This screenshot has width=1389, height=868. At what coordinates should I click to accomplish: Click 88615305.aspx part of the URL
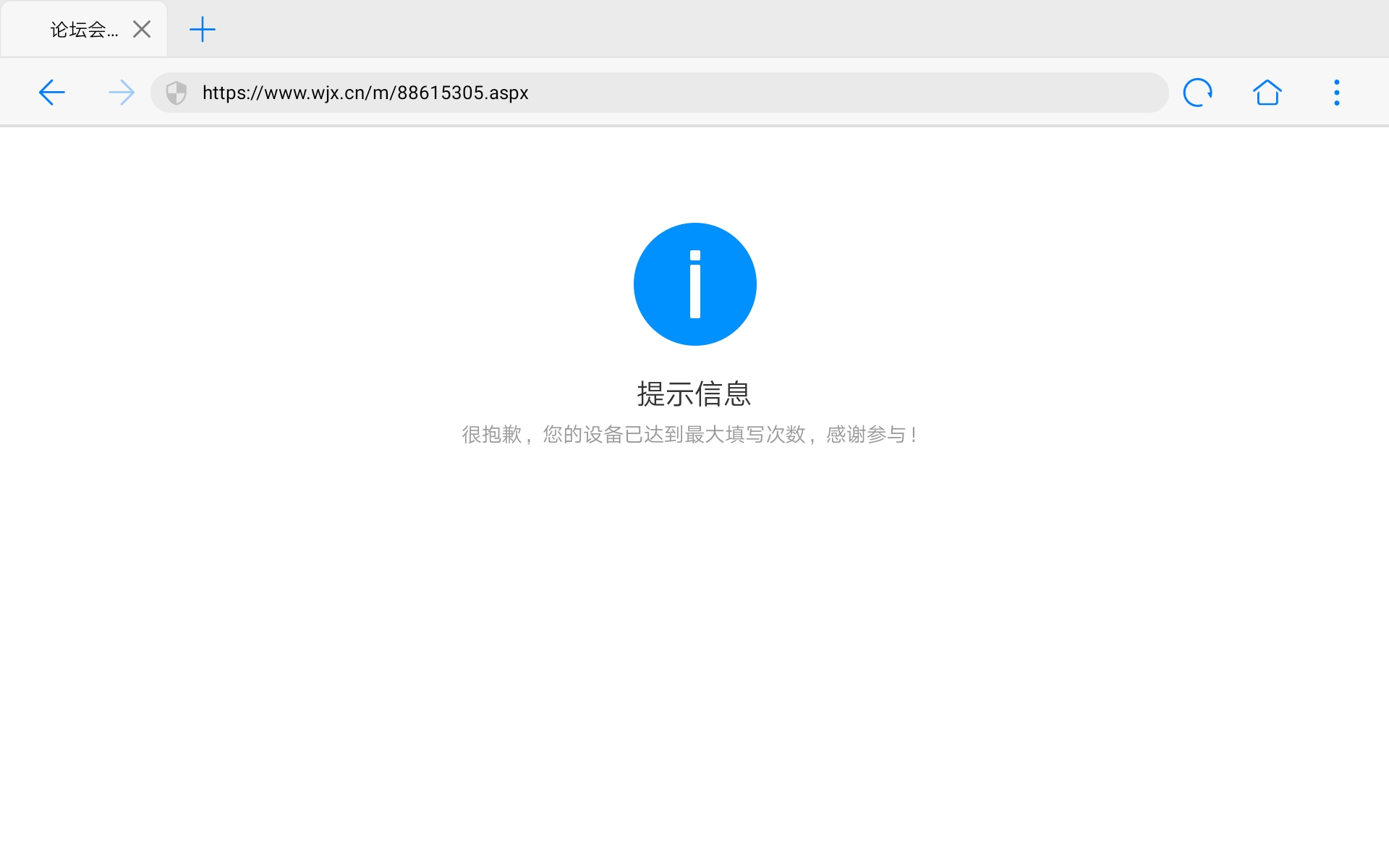[463, 93]
